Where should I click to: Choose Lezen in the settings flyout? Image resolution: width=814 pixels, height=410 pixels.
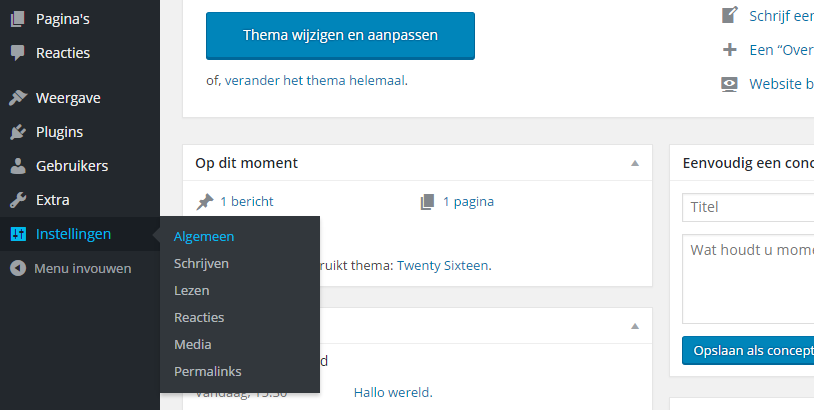pyautogui.click(x=191, y=290)
